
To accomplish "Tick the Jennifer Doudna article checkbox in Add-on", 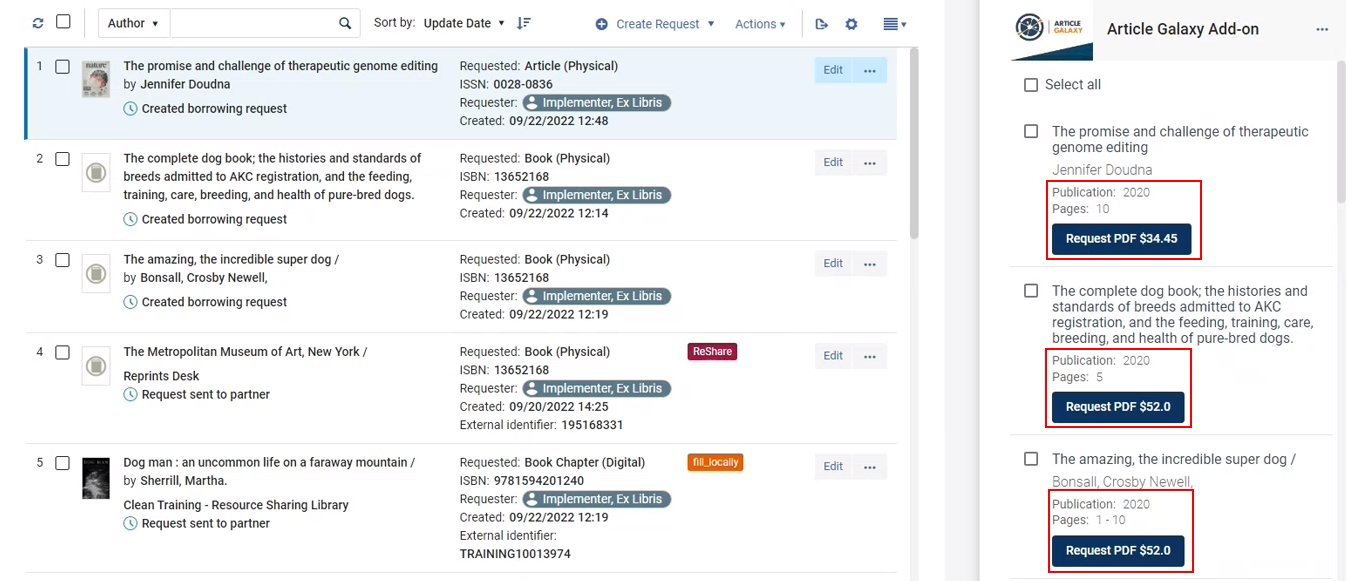I will (x=1031, y=132).
